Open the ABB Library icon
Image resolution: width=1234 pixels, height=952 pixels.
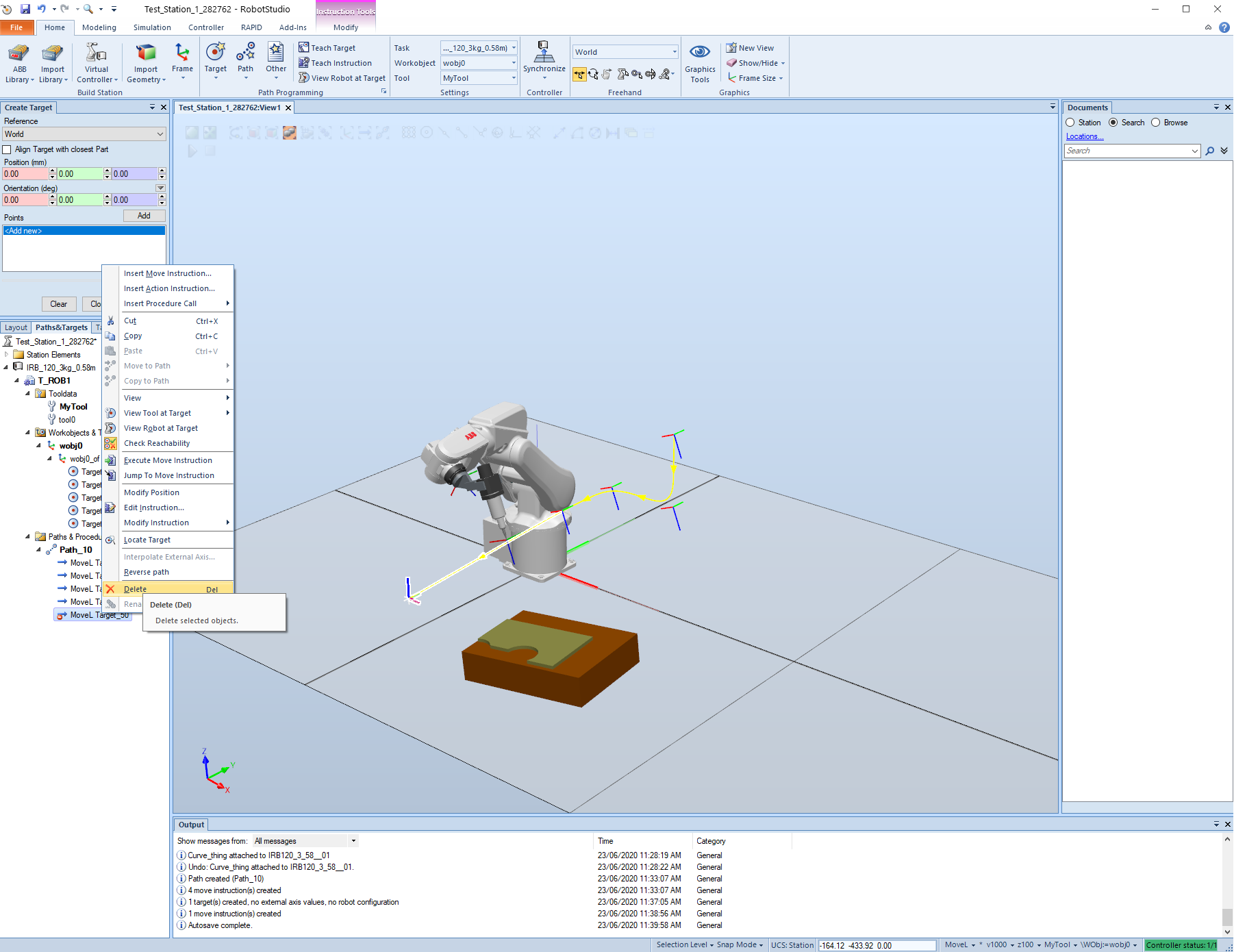coord(19,54)
